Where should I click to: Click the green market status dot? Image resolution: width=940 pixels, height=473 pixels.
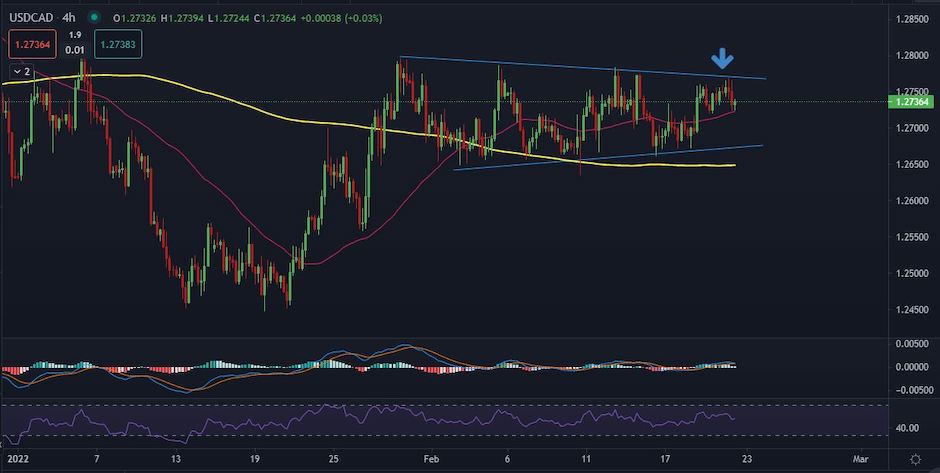[x=95, y=18]
